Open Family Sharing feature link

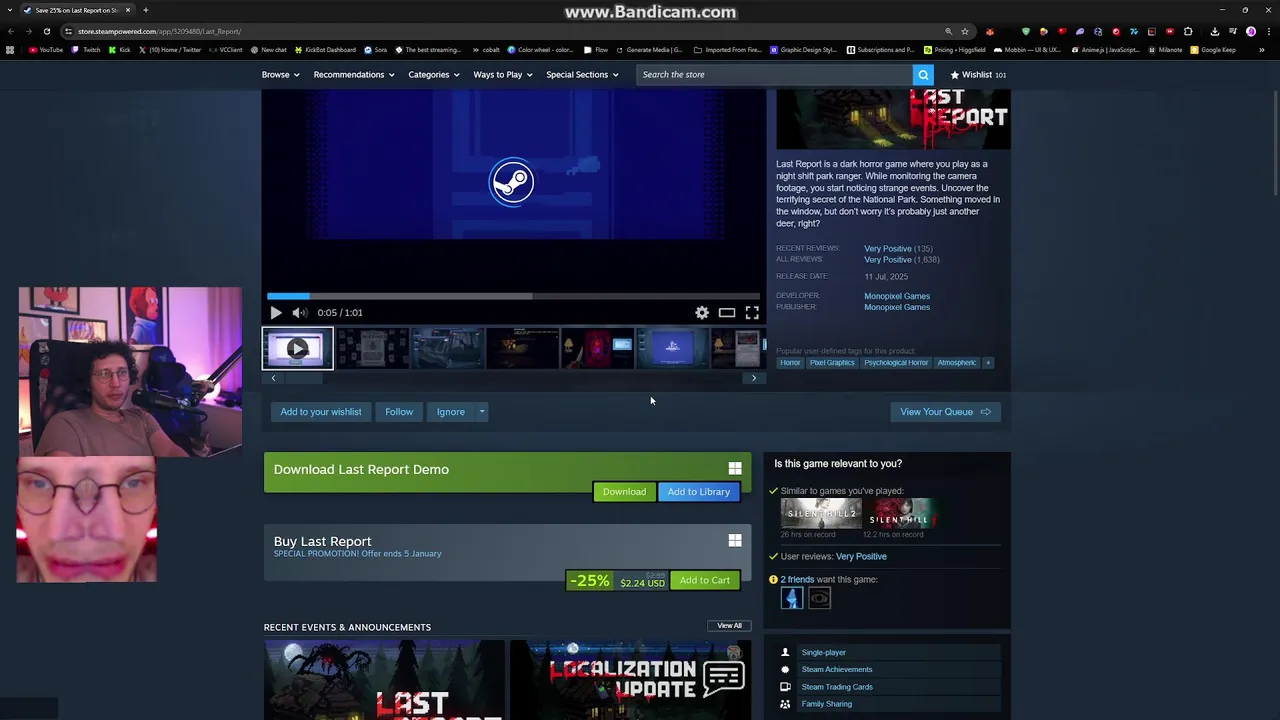pos(827,704)
